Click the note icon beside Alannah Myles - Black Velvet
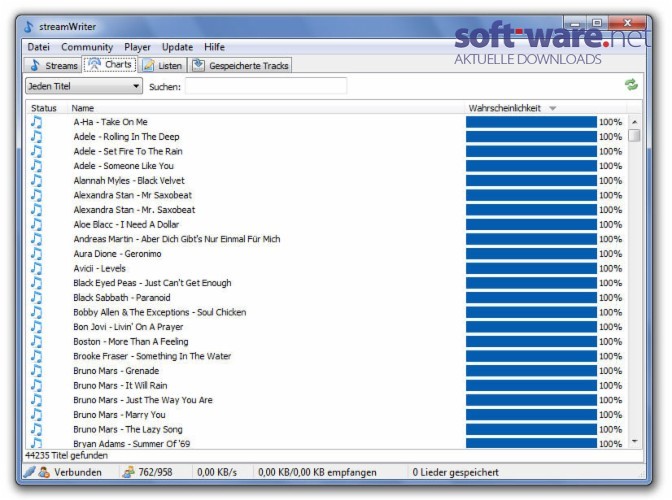672x500 pixels. tap(36, 180)
